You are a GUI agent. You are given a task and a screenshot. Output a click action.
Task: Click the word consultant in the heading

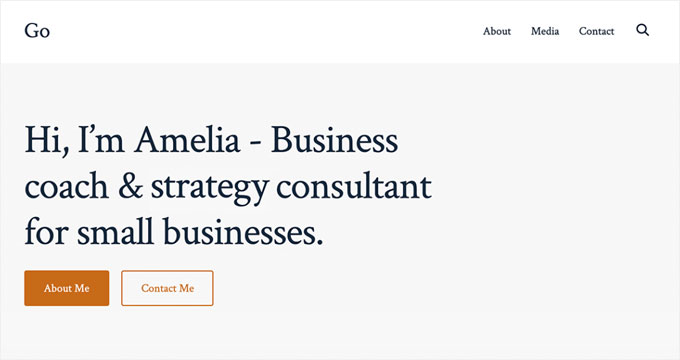(x=354, y=187)
